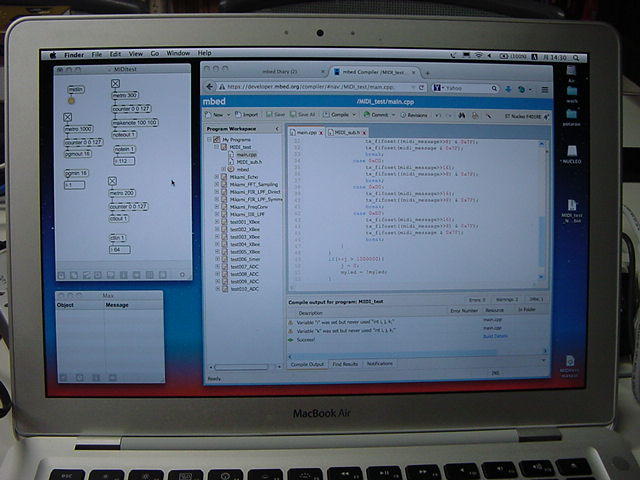The image size is (640, 480).
Task: Close the MIDI_sub.h editor tab via red X
Action: pyautogui.click(x=364, y=133)
